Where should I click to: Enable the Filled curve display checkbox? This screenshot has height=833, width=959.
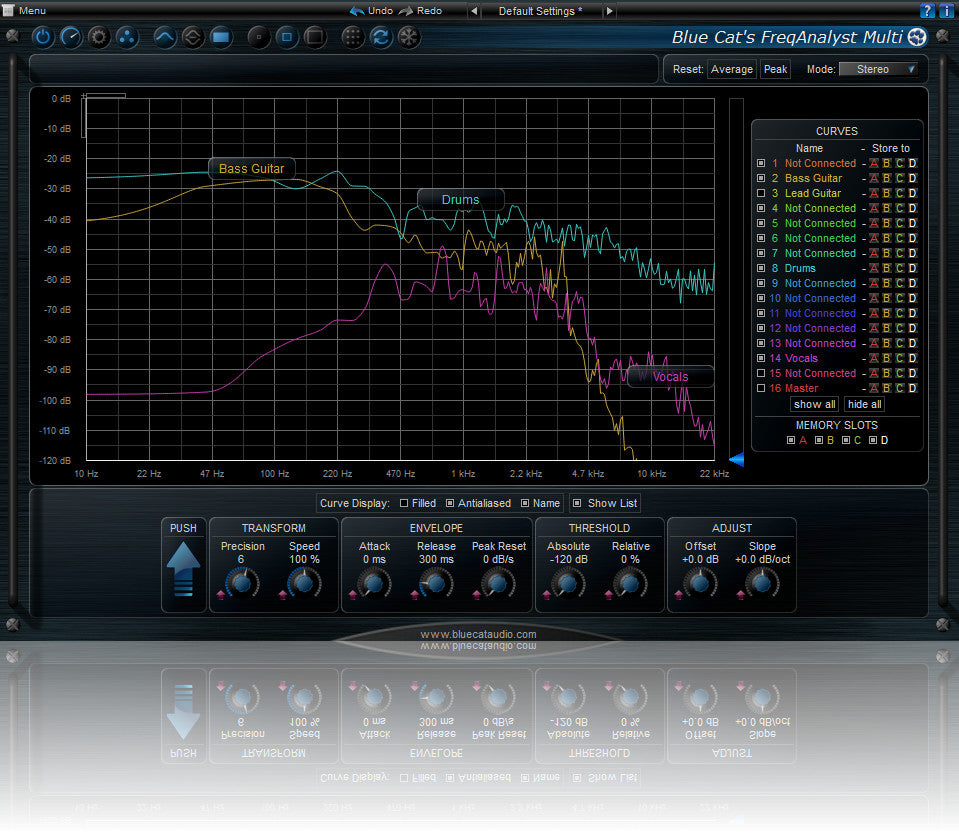coord(404,503)
